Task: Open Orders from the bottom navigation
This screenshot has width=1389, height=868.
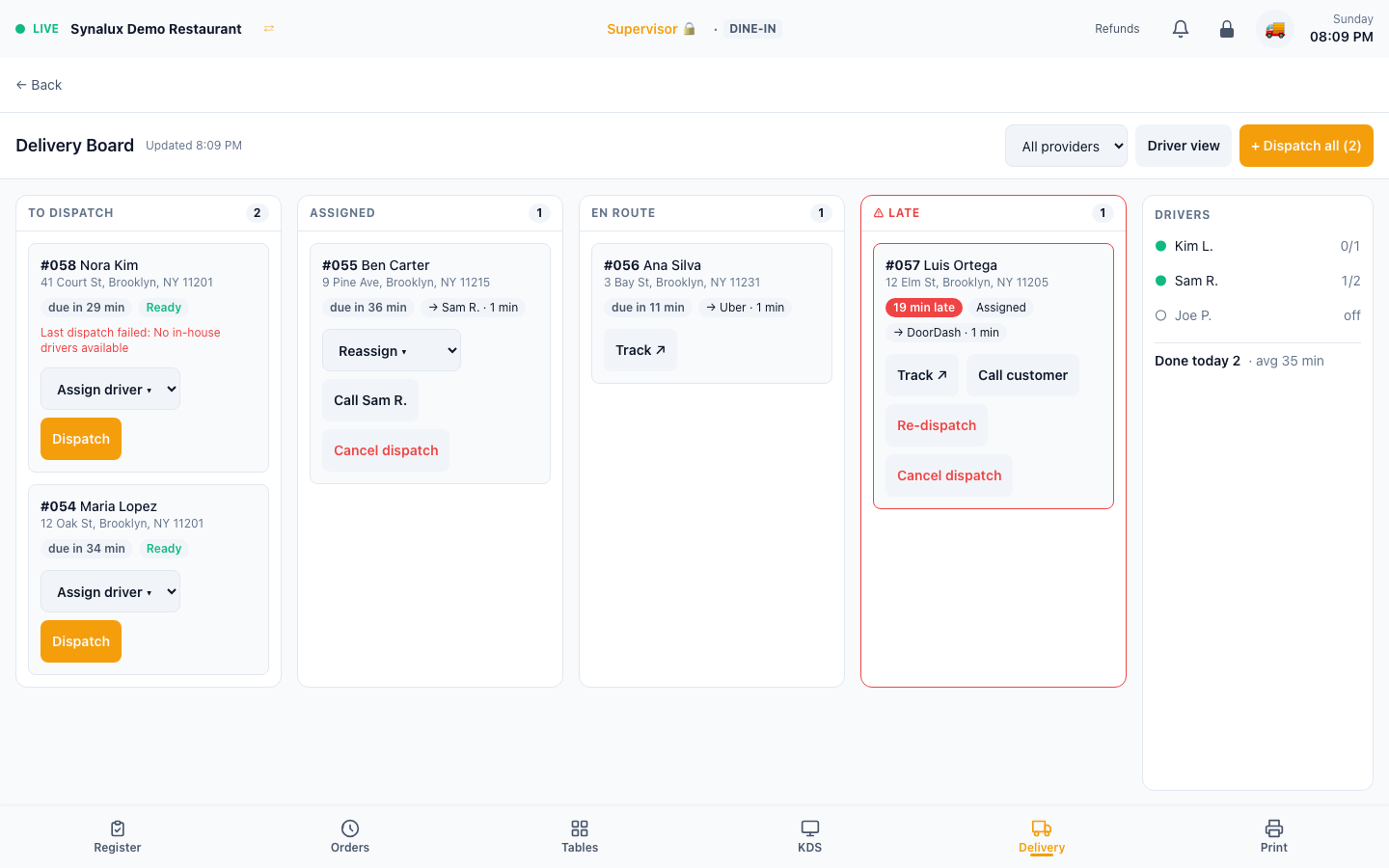Action: click(x=350, y=836)
